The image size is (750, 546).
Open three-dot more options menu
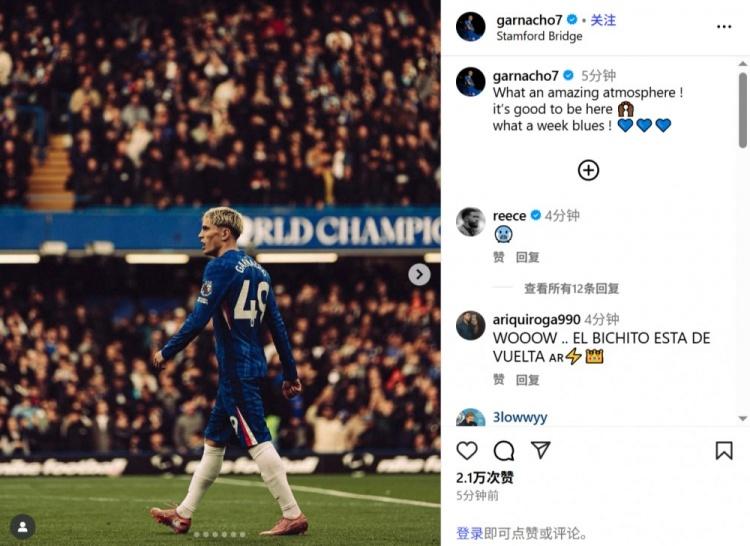(724, 27)
